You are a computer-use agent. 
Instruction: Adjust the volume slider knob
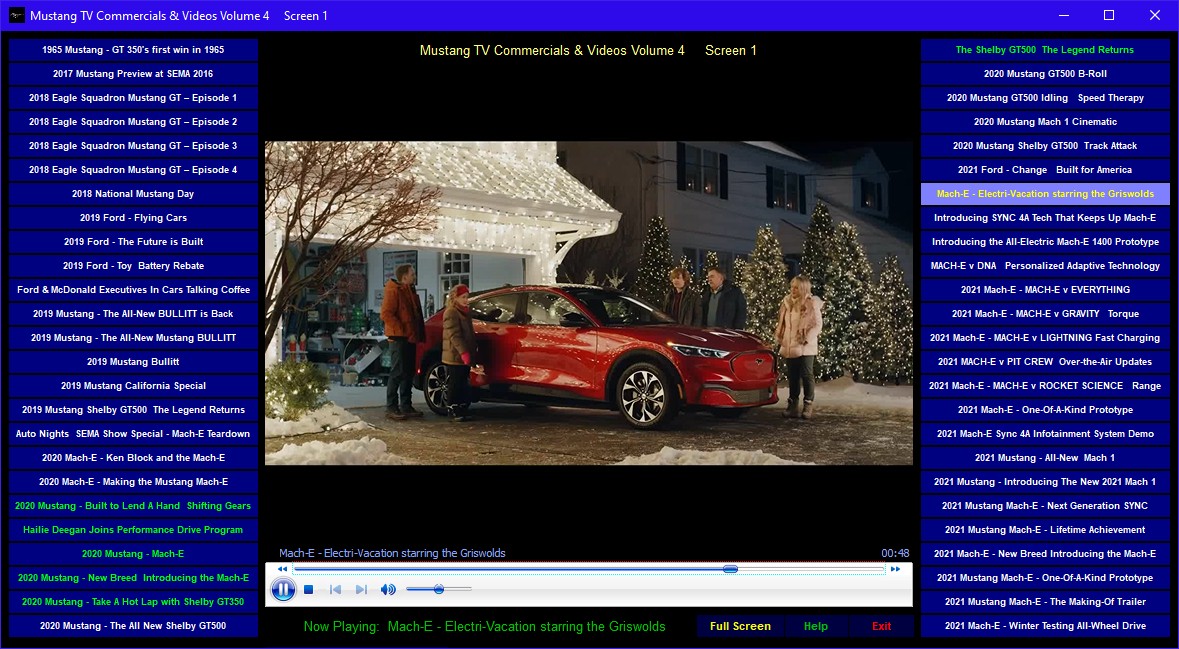(x=438, y=589)
